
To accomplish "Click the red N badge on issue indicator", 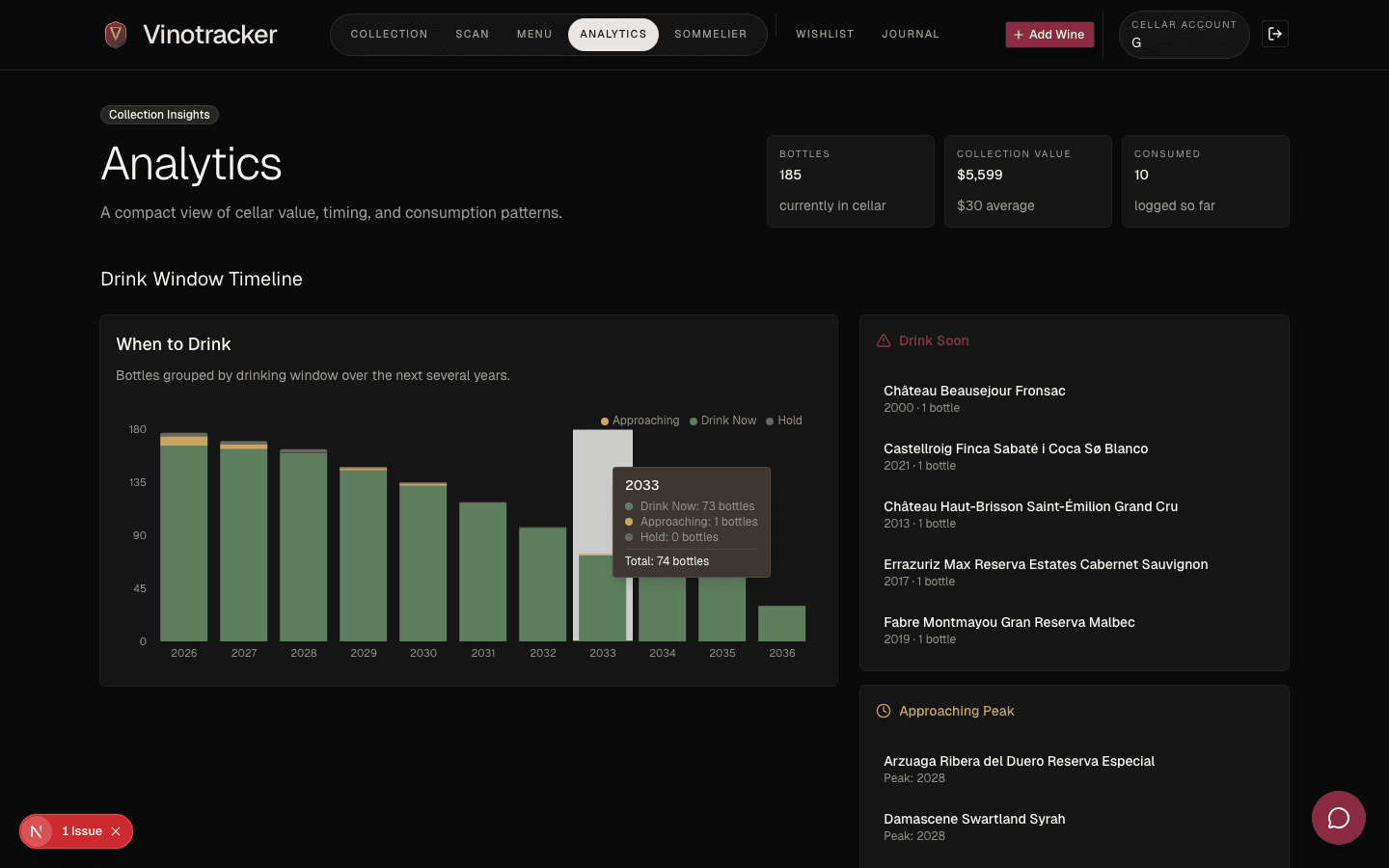I will (36, 830).
